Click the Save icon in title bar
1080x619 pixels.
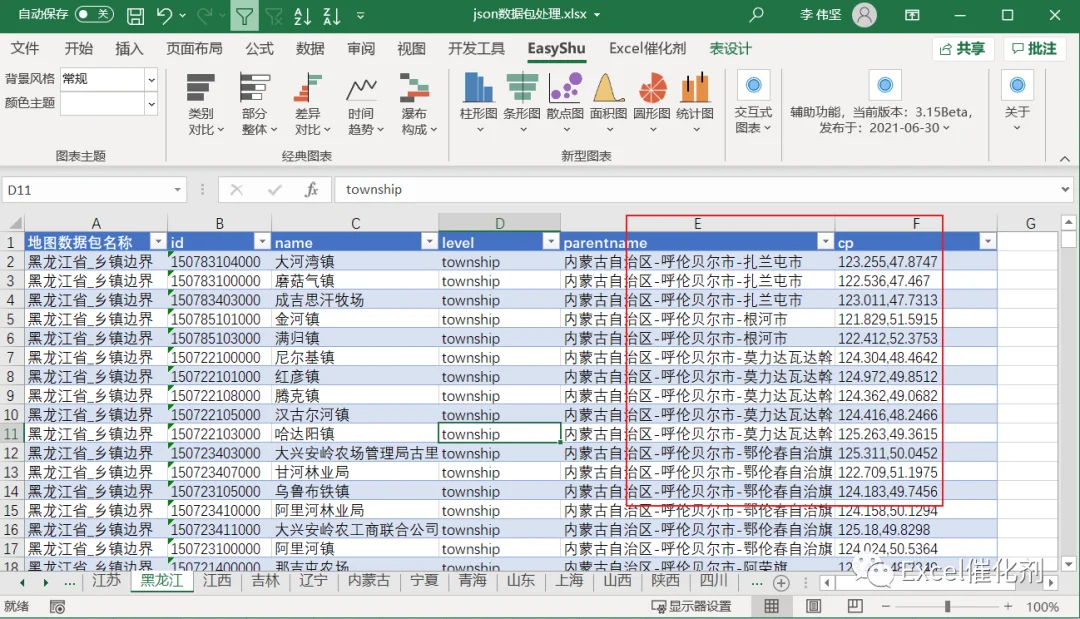pyautogui.click(x=136, y=15)
